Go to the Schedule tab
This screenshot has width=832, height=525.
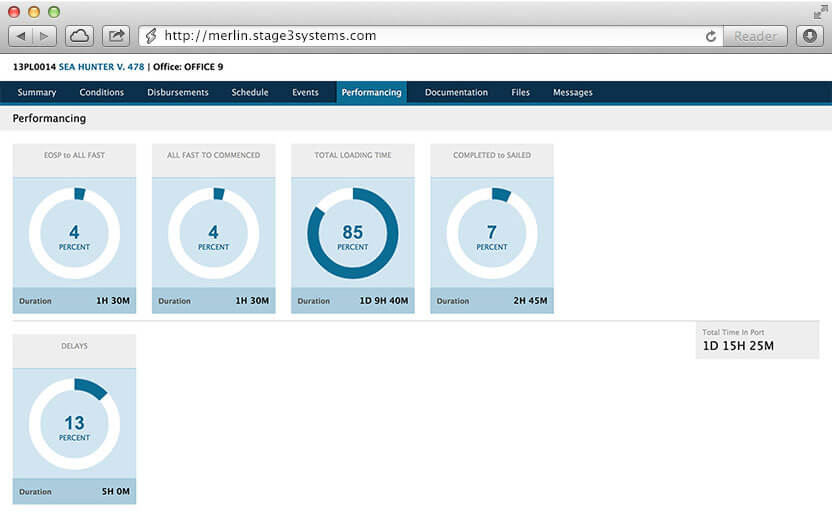pos(249,93)
